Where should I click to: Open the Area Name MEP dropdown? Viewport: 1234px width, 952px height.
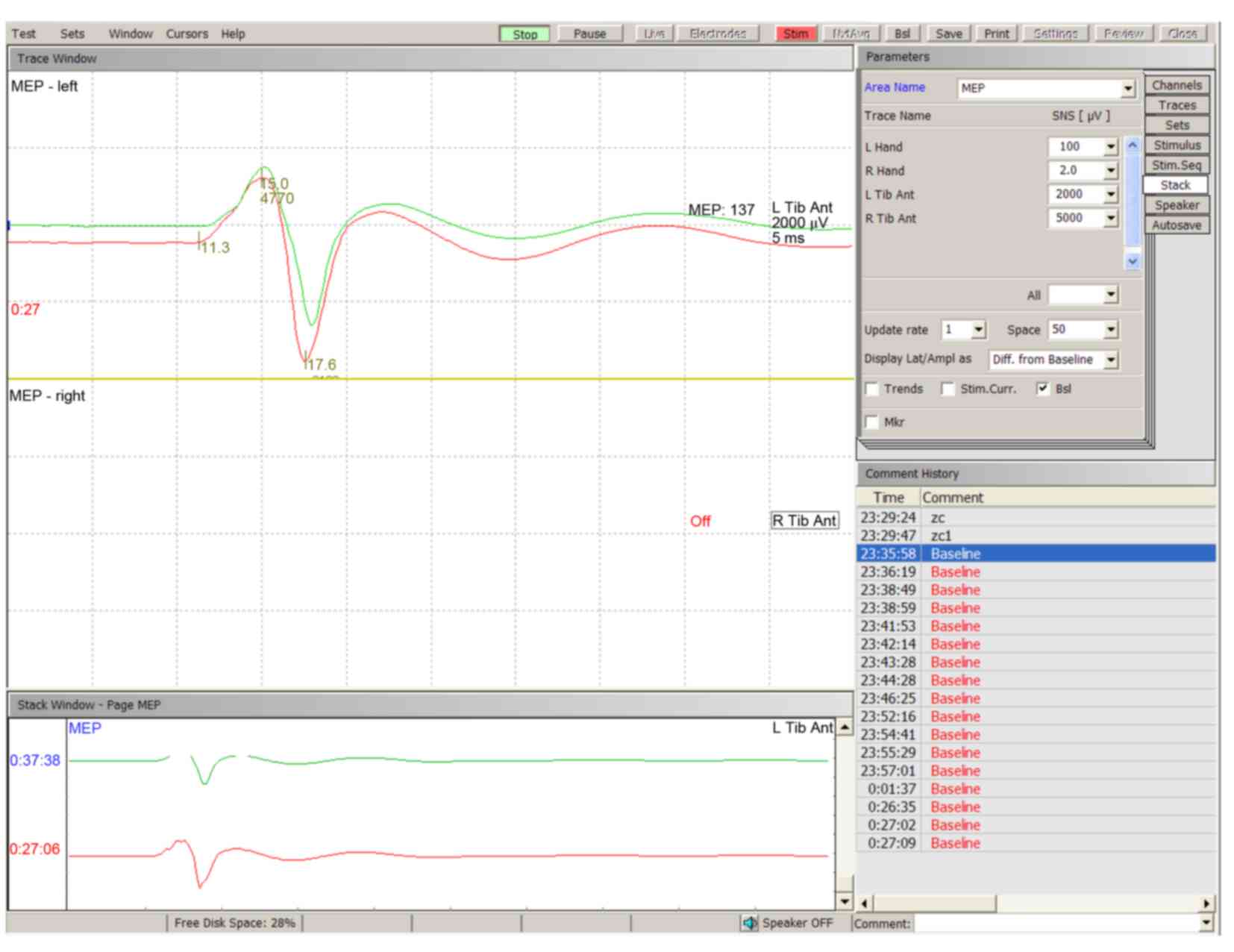[x=1127, y=89]
